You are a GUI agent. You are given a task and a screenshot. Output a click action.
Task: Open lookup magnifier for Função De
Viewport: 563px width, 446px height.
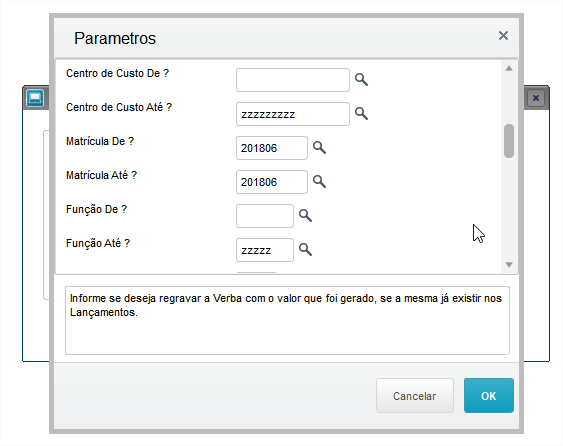(x=305, y=215)
